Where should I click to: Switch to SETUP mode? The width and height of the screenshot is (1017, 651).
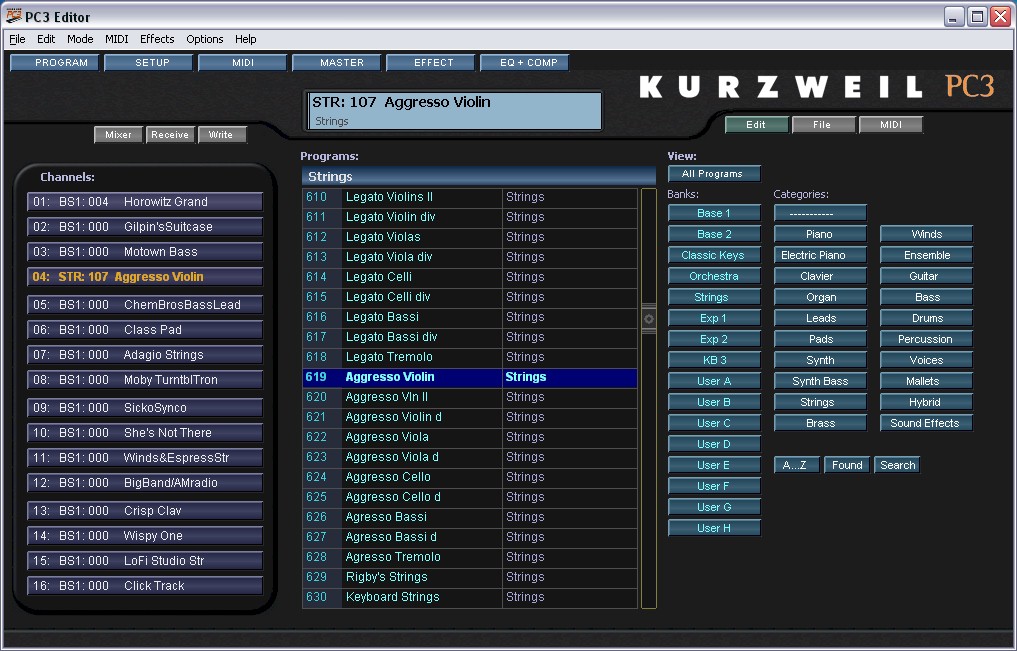[x=149, y=62]
